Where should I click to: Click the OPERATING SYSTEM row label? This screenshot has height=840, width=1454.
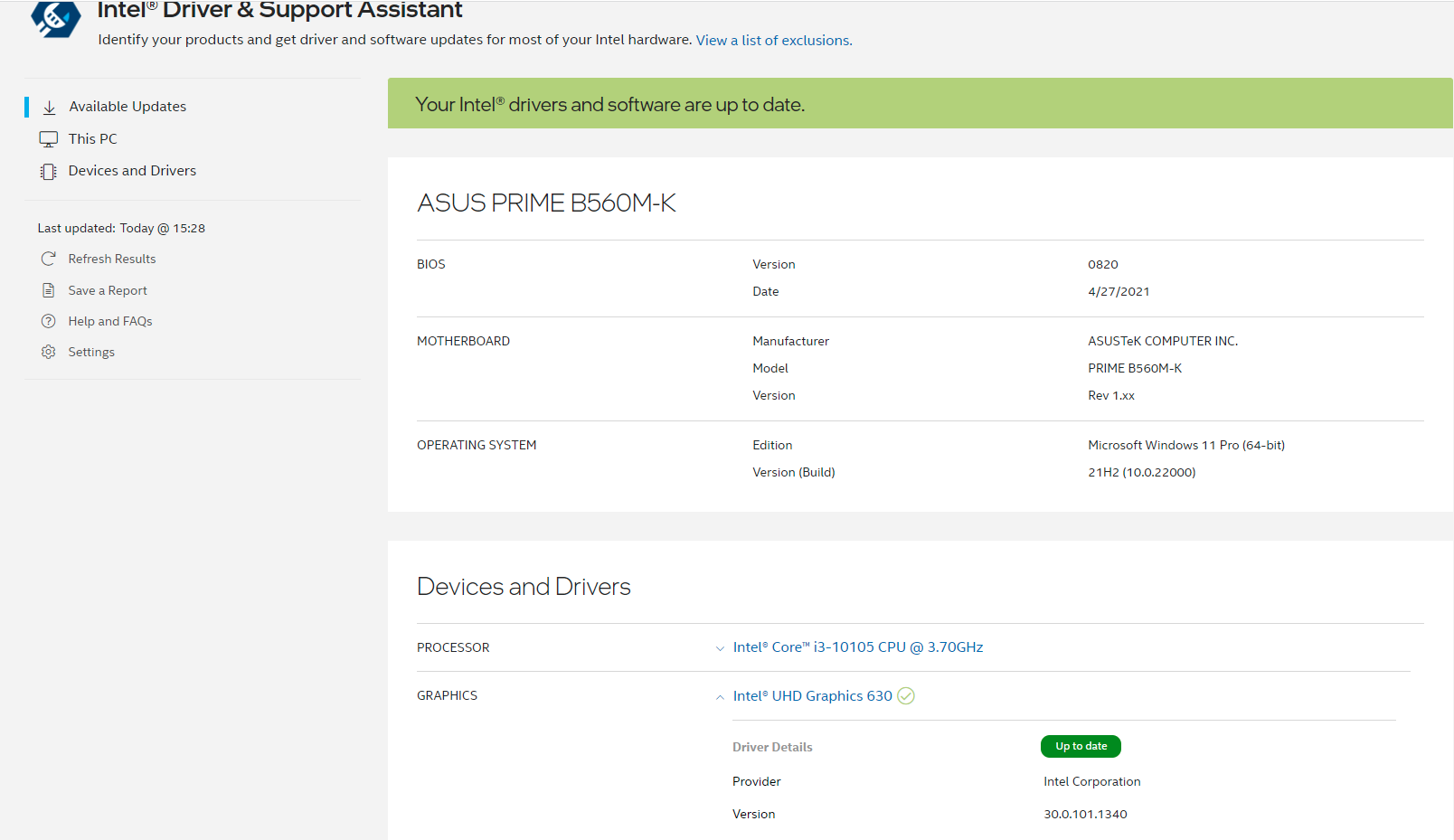(477, 446)
